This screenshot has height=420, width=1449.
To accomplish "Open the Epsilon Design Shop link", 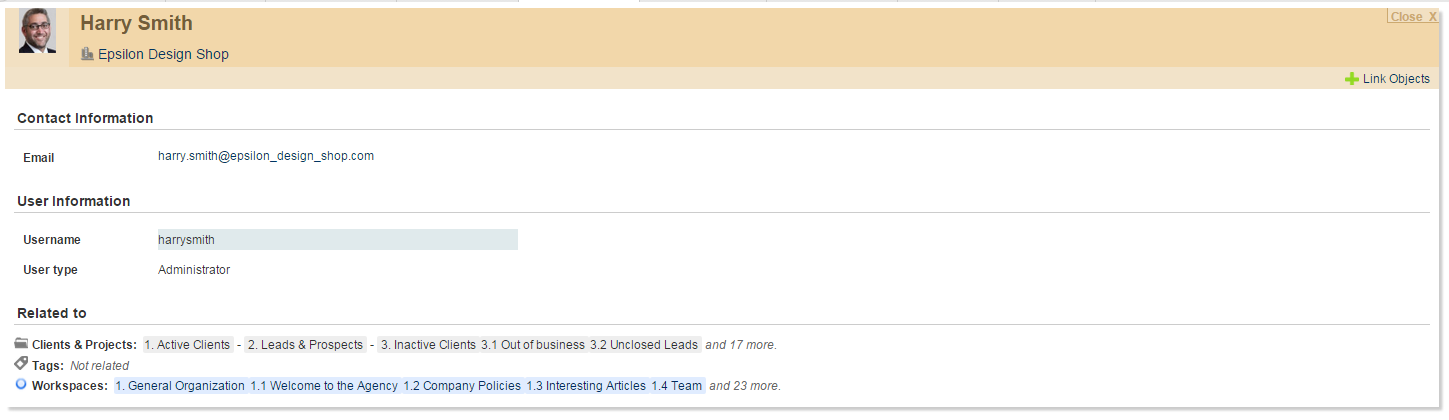I will 163,54.
